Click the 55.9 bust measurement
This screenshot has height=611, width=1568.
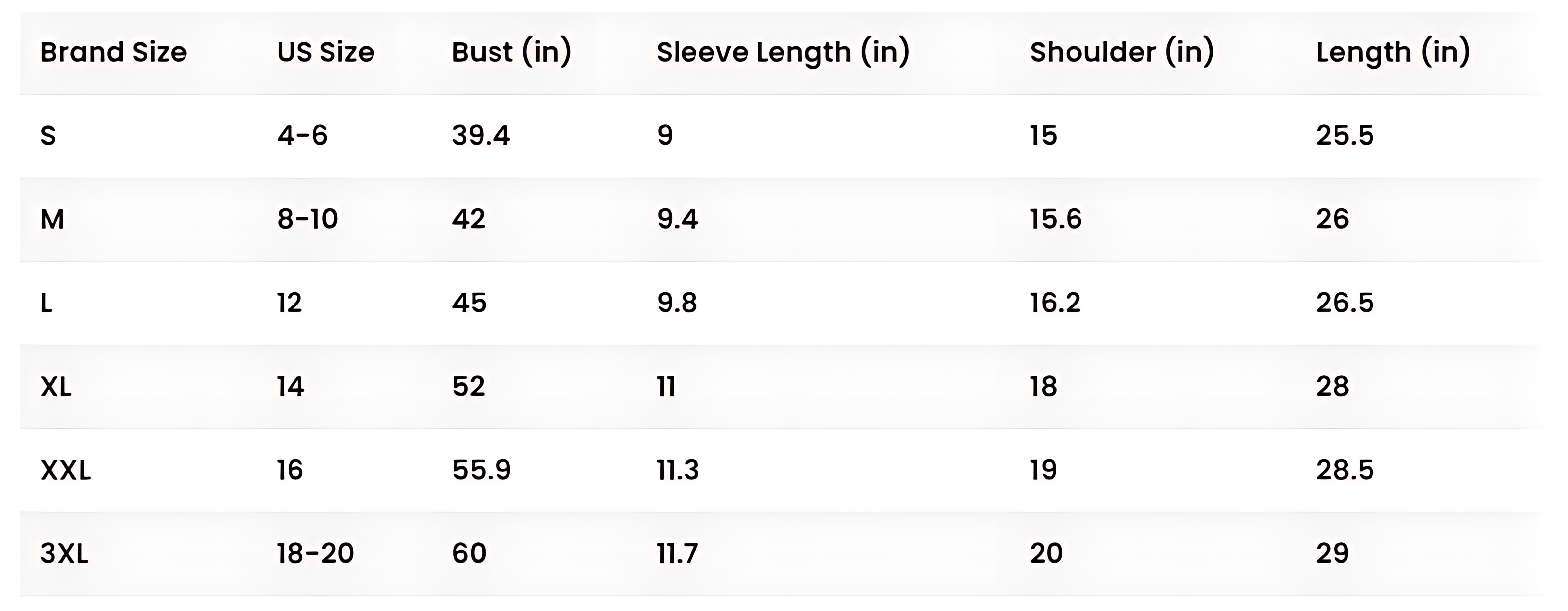click(482, 470)
